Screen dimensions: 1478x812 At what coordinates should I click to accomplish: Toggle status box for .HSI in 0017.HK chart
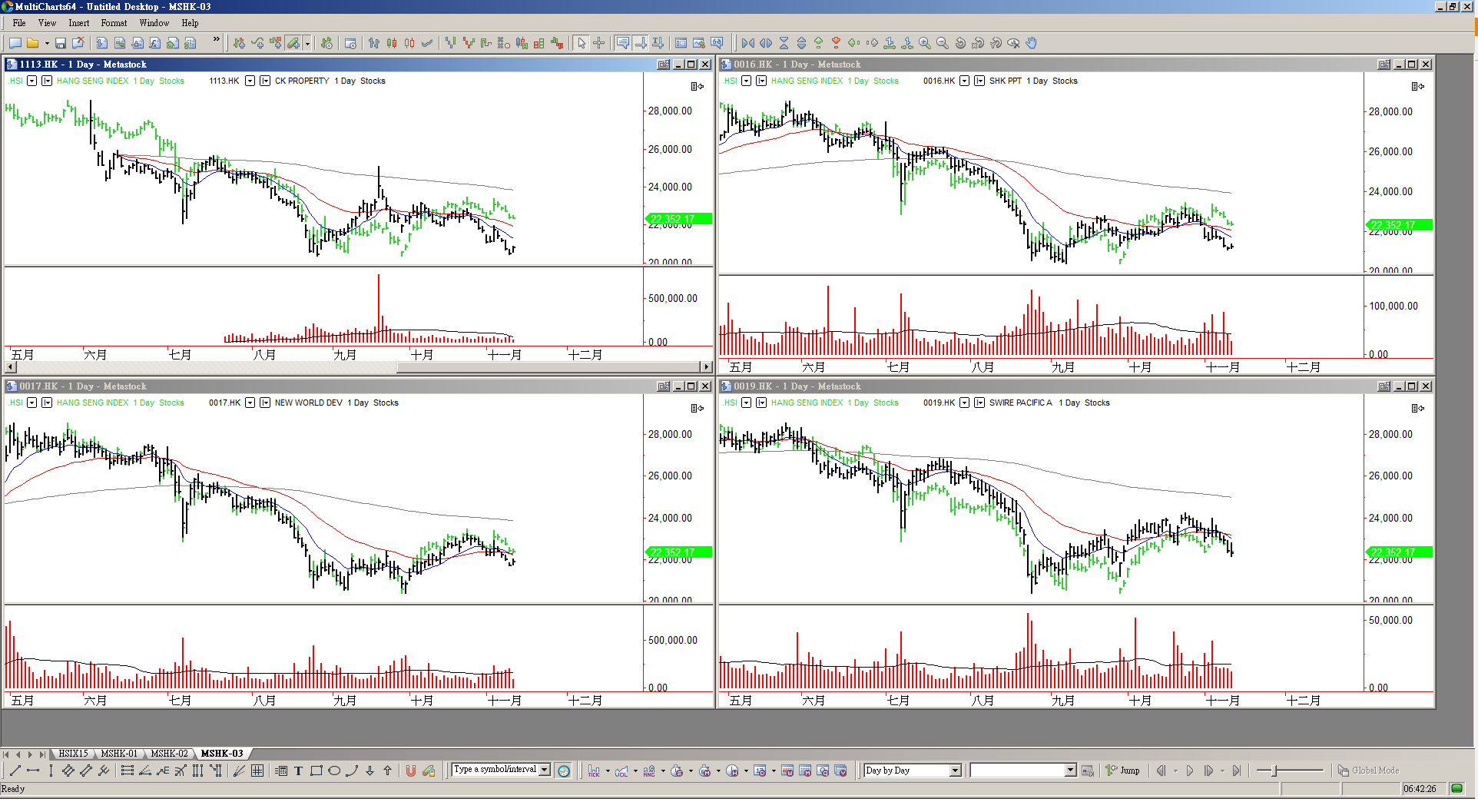47,403
